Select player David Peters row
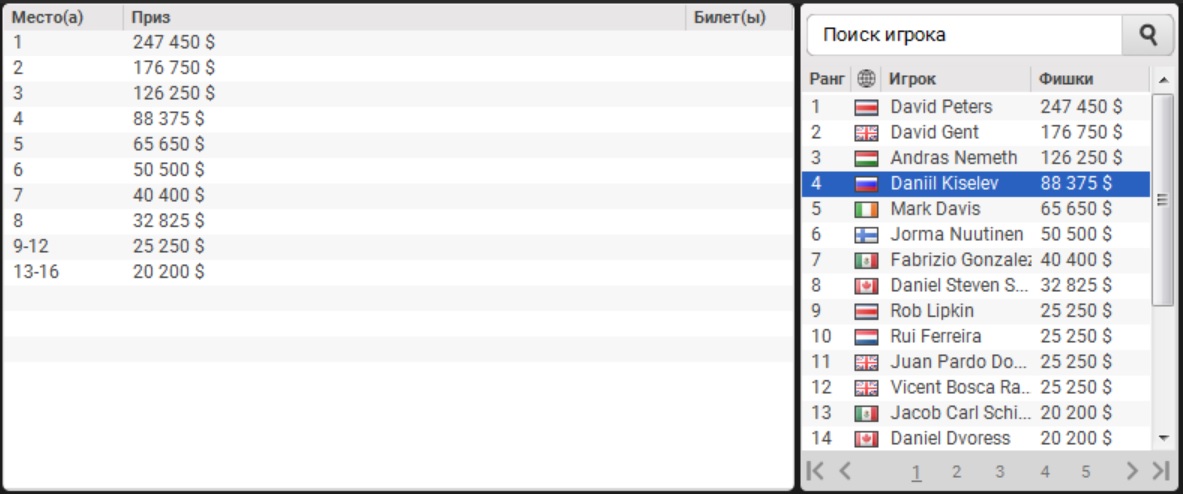 [x=976, y=107]
